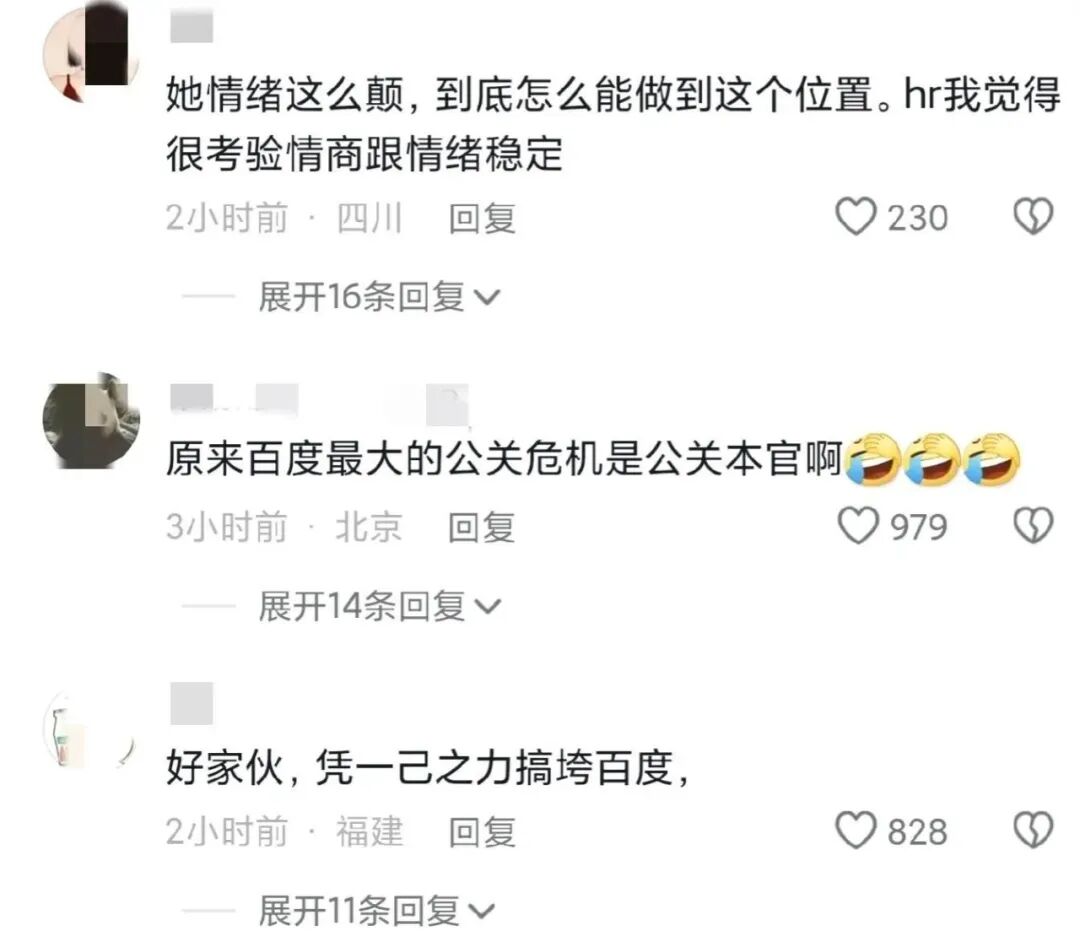Expand the 11 replies thread
Viewport: 1080px width, 942px height.
tap(376, 911)
